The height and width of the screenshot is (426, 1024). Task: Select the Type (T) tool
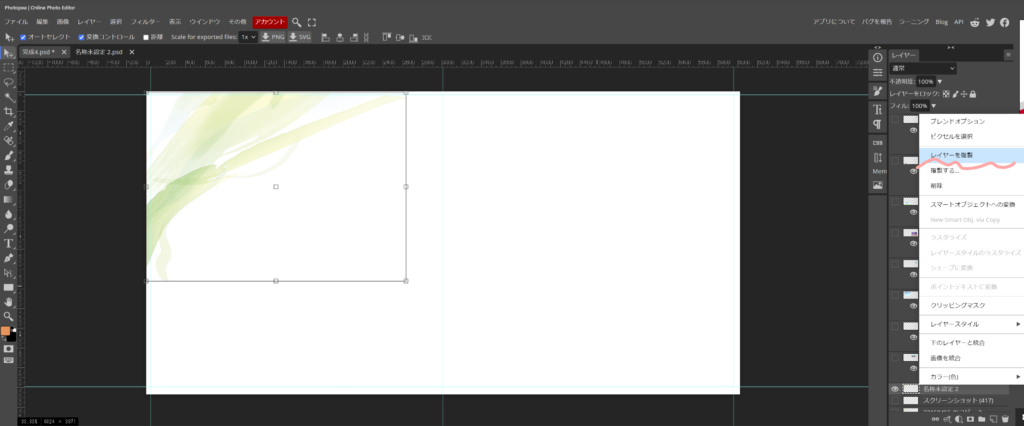[x=8, y=243]
